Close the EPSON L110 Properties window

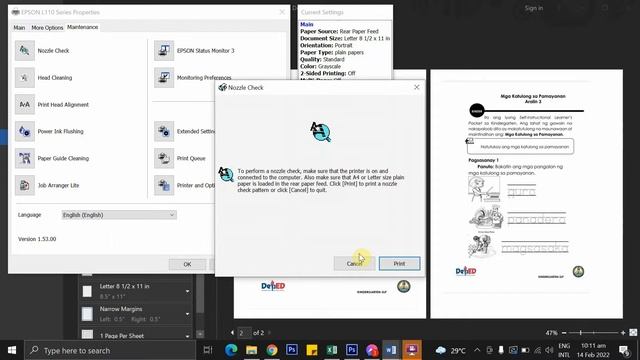(x=282, y=12)
